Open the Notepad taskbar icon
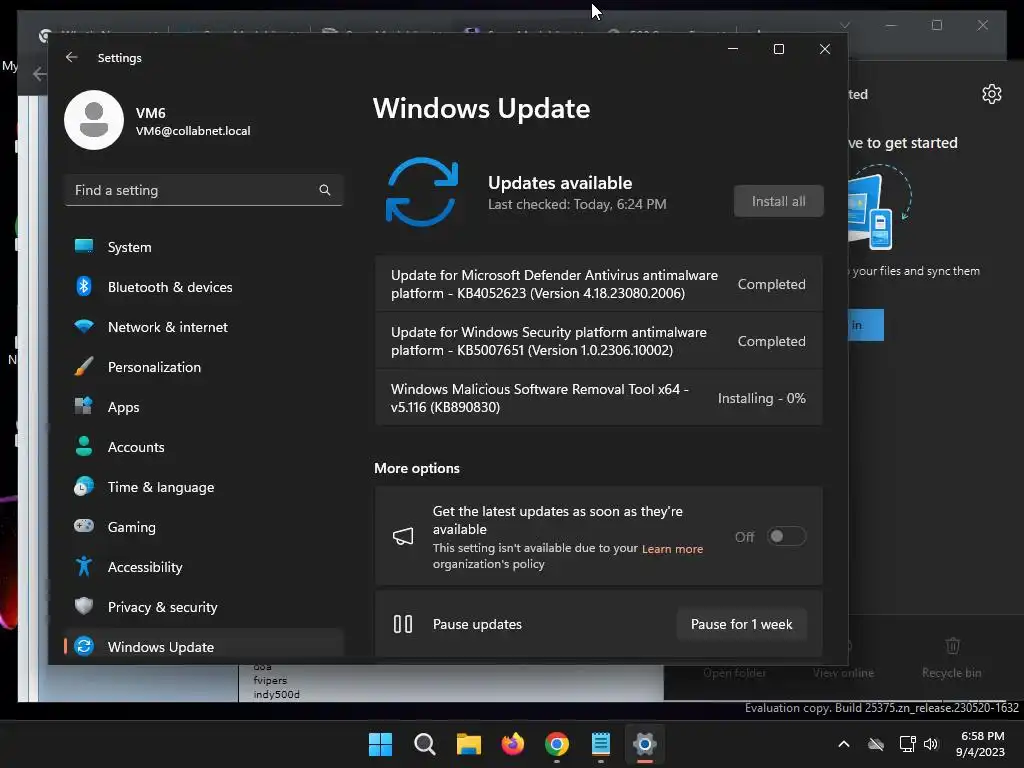1024x768 pixels. coord(601,744)
